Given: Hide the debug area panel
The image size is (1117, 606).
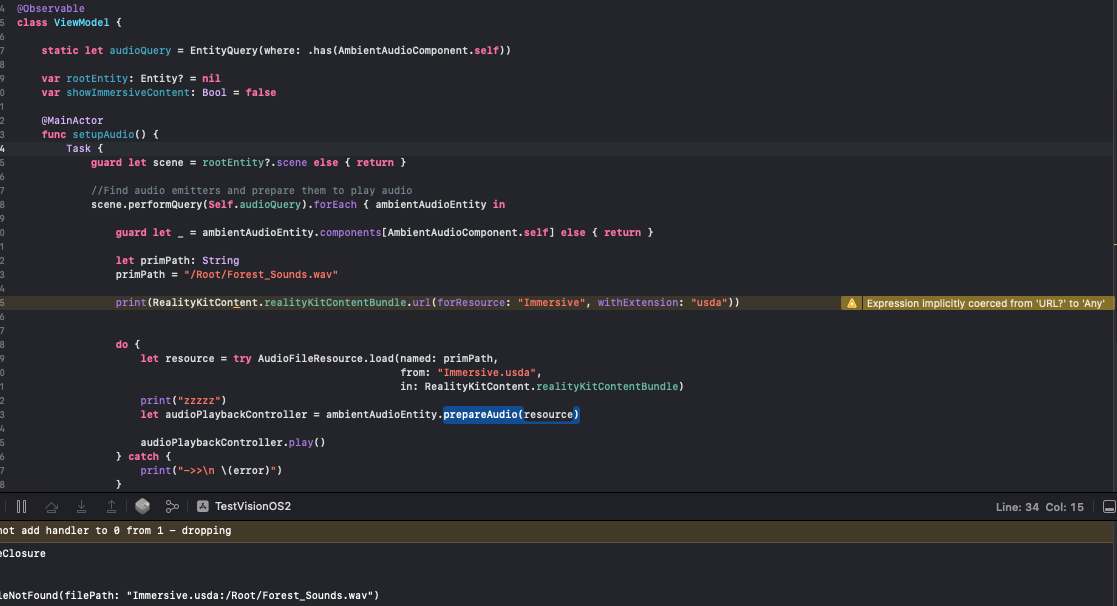Looking at the screenshot, I should pyautogui.click(x=1108, y=506).
